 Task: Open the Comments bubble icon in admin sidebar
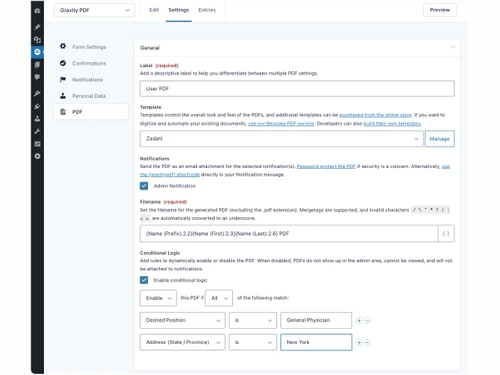[37, 77]
